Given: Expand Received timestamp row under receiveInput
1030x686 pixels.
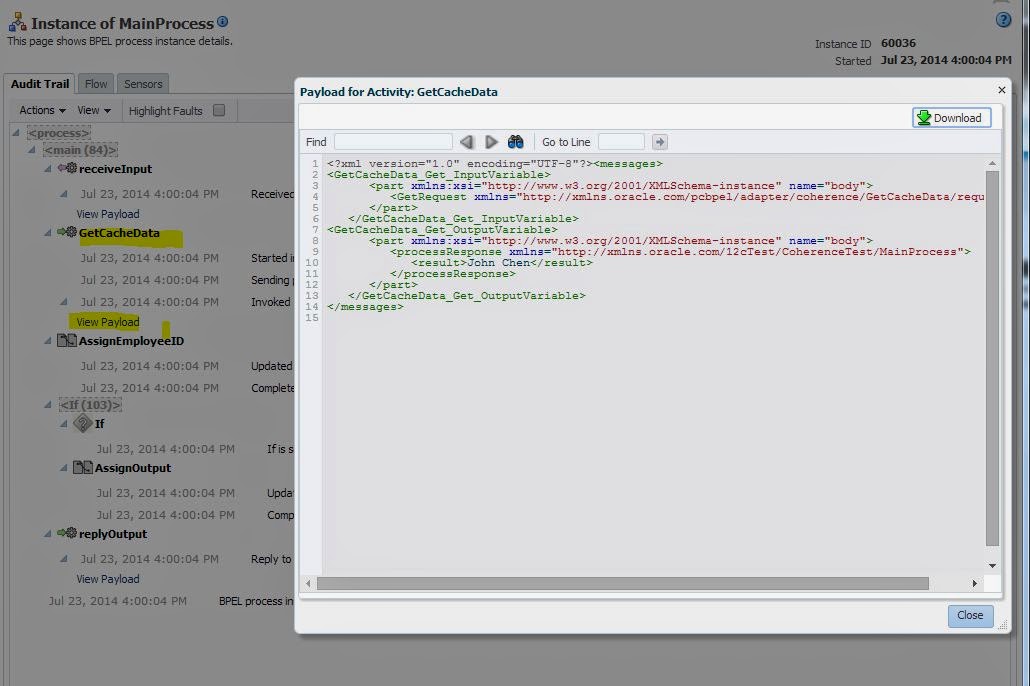Looking at the screenshot, I should [x=63, y=194].
